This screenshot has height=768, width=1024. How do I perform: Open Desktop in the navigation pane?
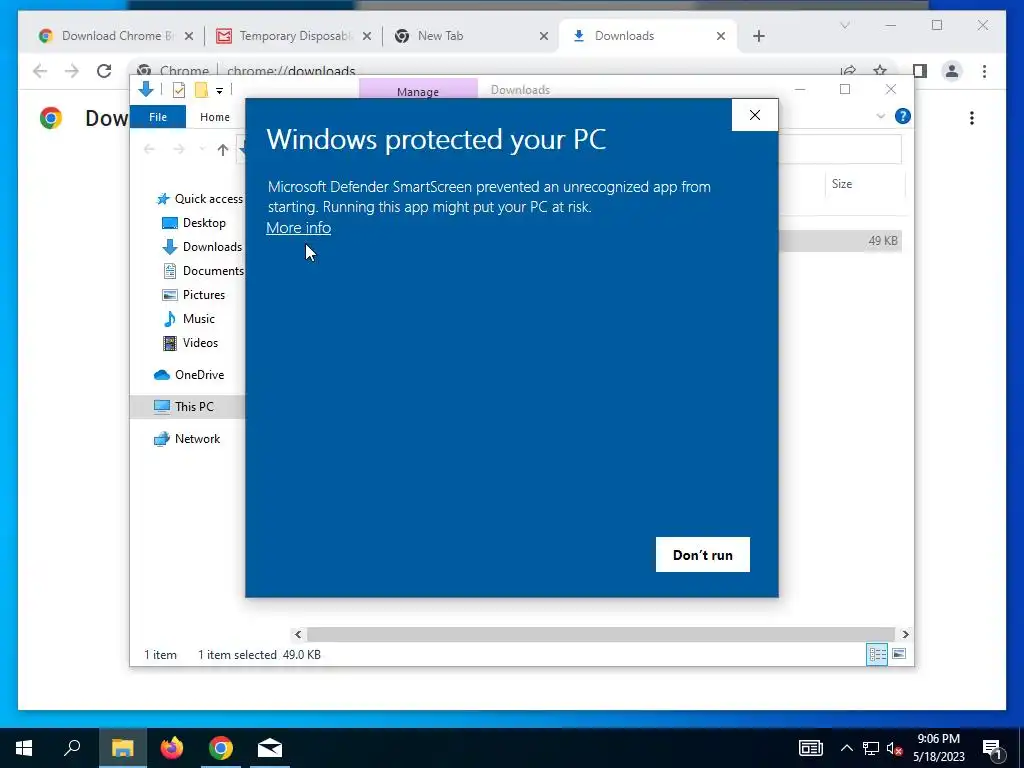193,223
